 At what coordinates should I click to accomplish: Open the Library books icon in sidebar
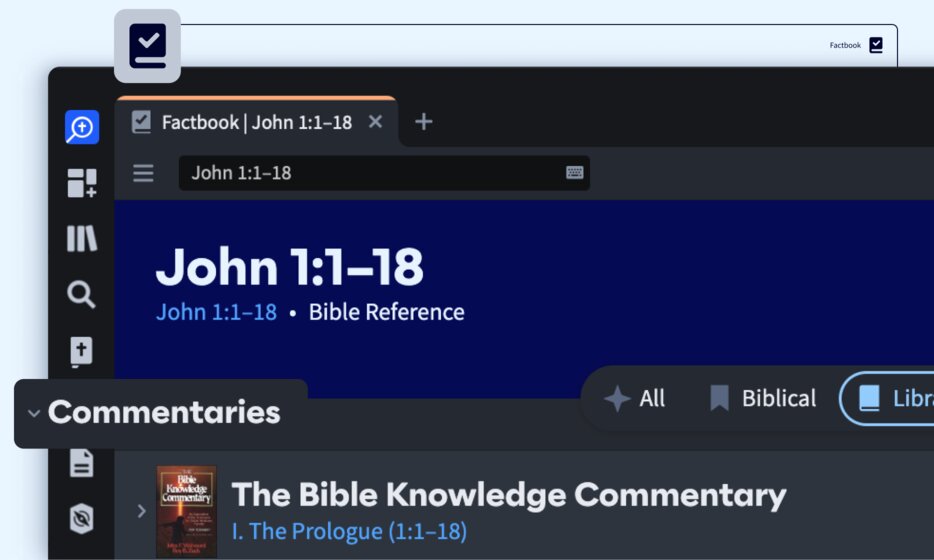click(82, 238)
